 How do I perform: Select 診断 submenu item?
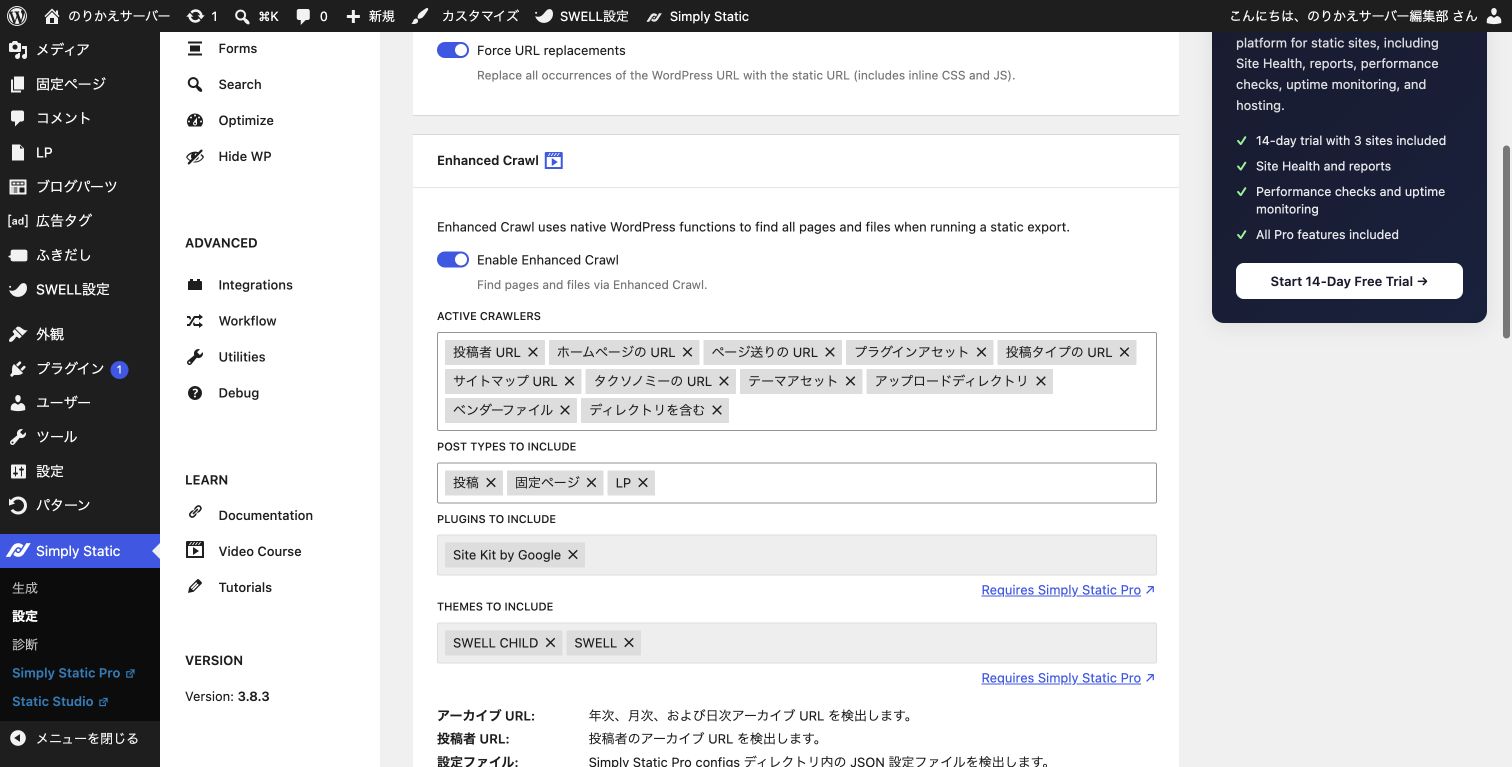click(25, 645)
